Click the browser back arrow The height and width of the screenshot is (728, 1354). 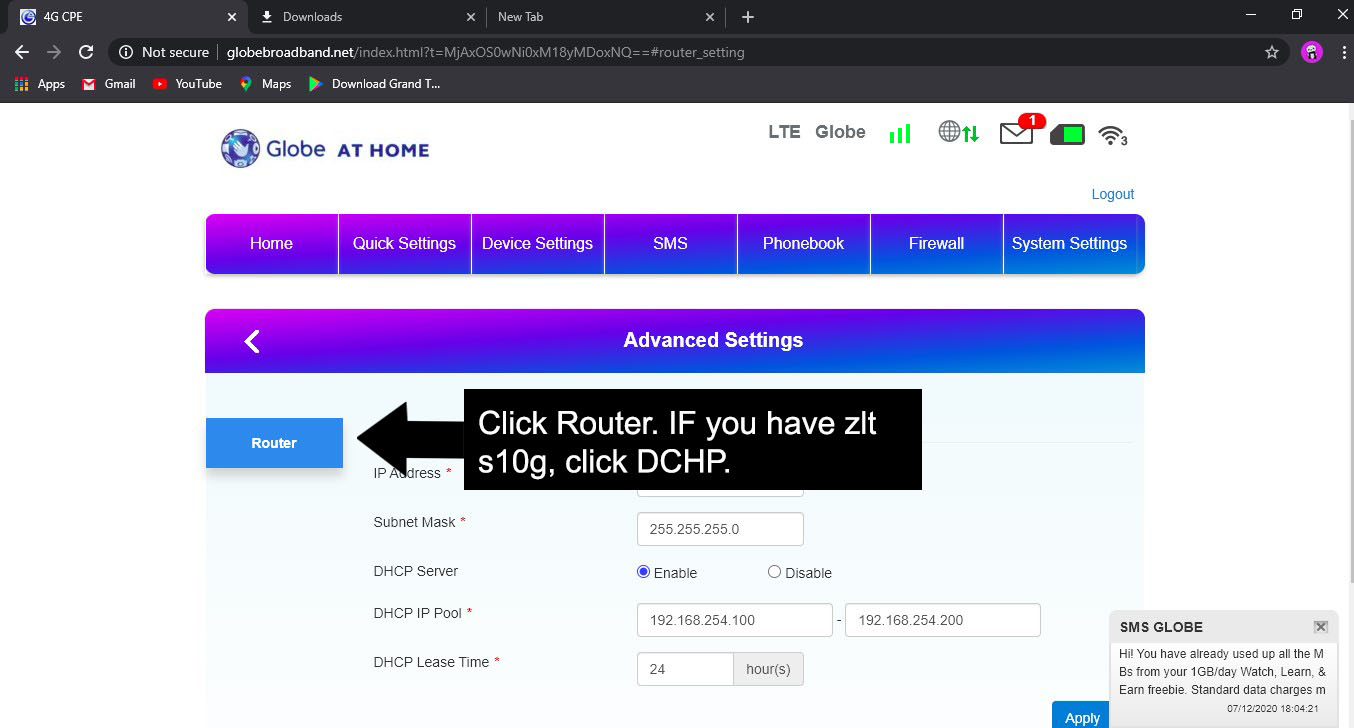click(22, 52)
